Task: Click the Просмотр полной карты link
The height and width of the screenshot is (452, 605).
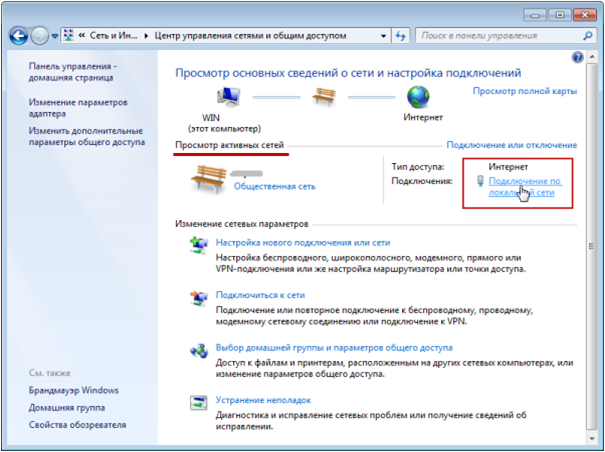Action: point(524,91)
